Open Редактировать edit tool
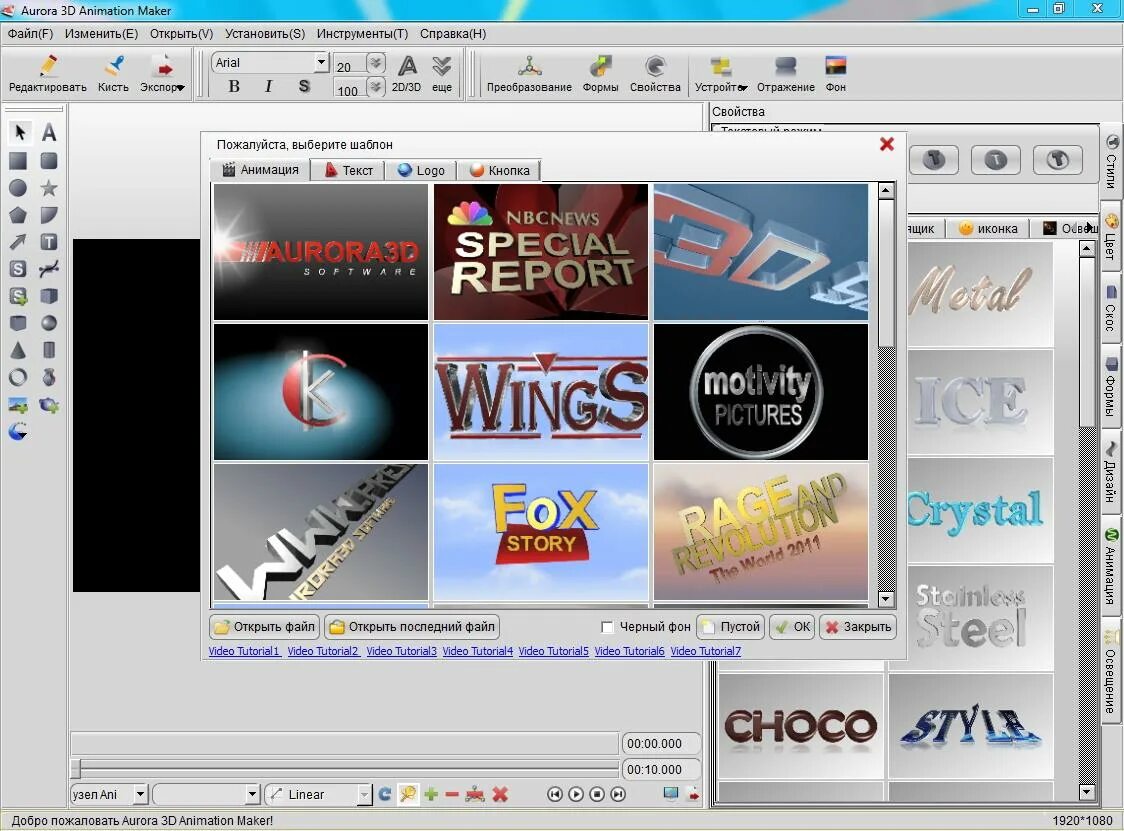This screenshot has width=1124, height=831. [47, 74]
